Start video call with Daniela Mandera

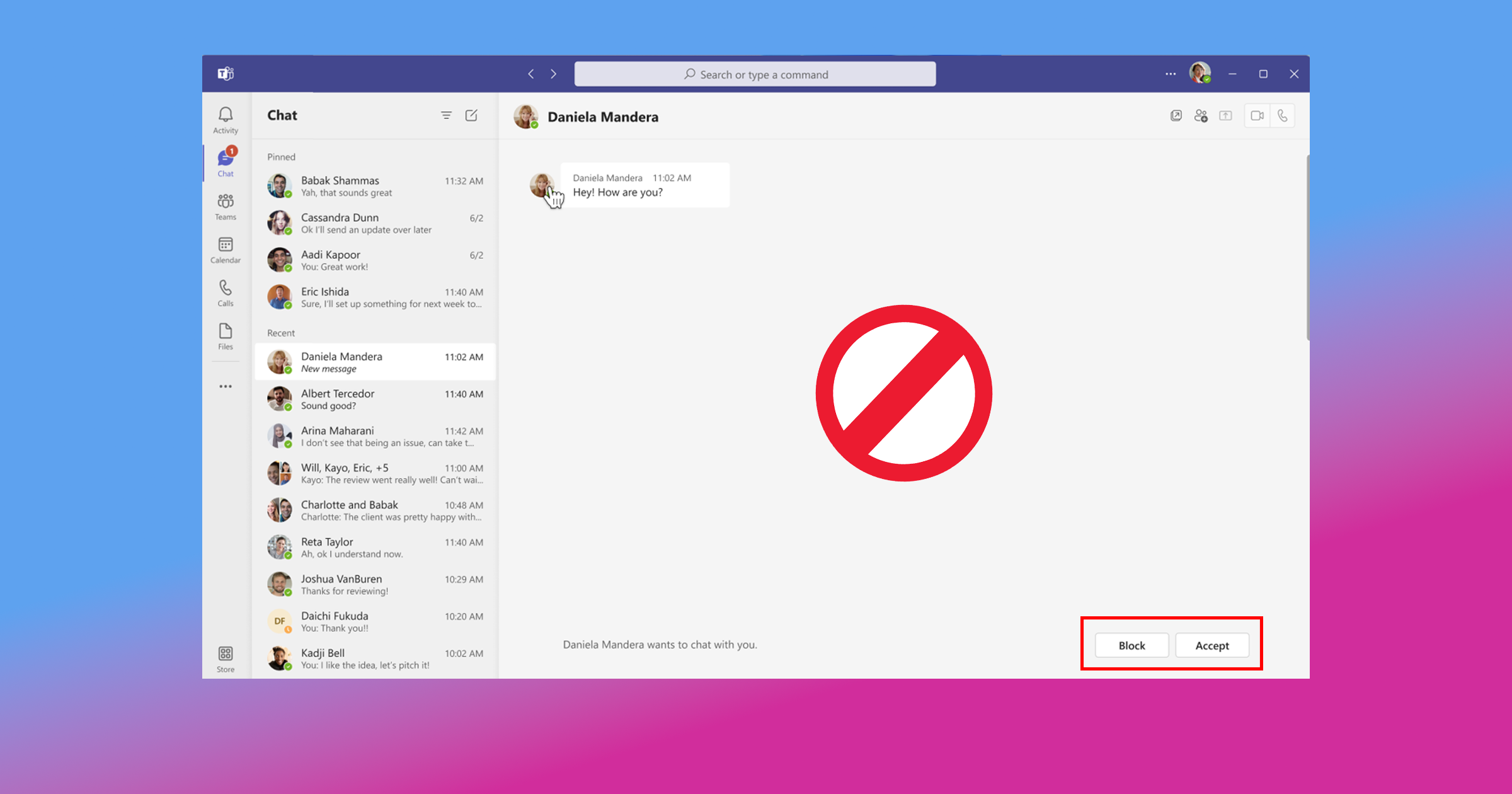(x=1257, y=116)
